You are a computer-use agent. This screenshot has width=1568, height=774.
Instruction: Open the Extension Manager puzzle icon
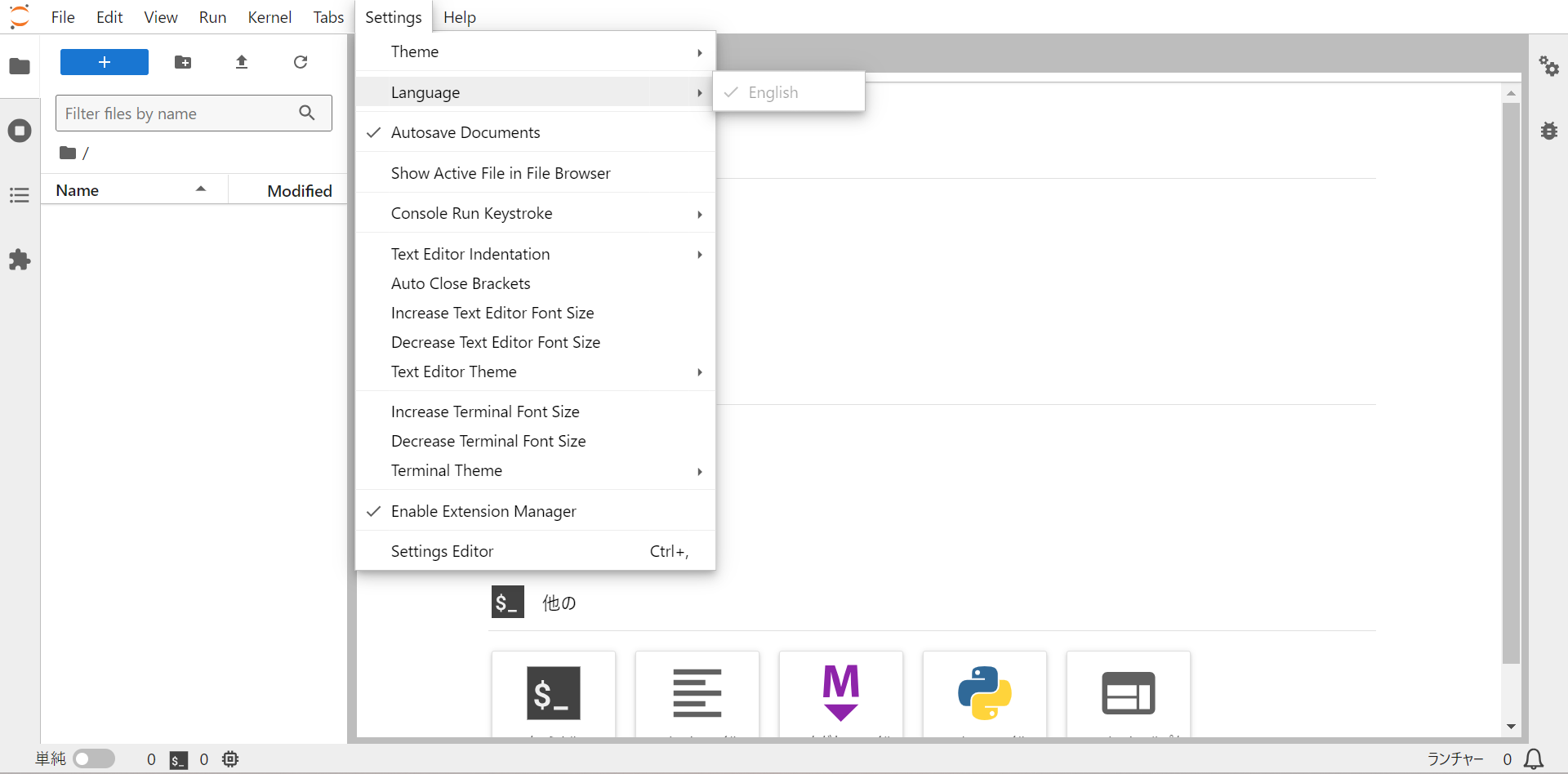point(20,260)
